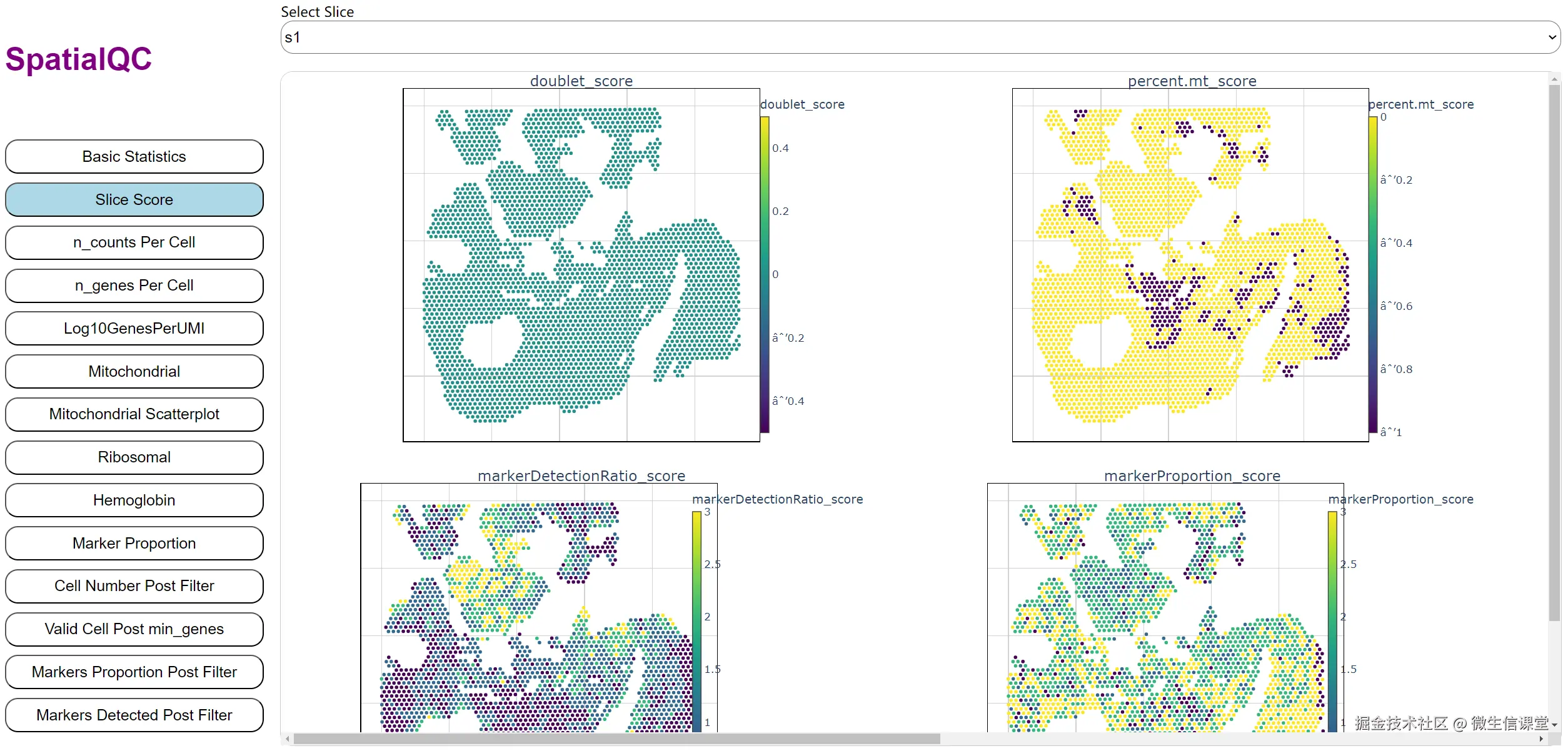
Task: Open Markers Proportion Post Filter
Action: [134, 672]
